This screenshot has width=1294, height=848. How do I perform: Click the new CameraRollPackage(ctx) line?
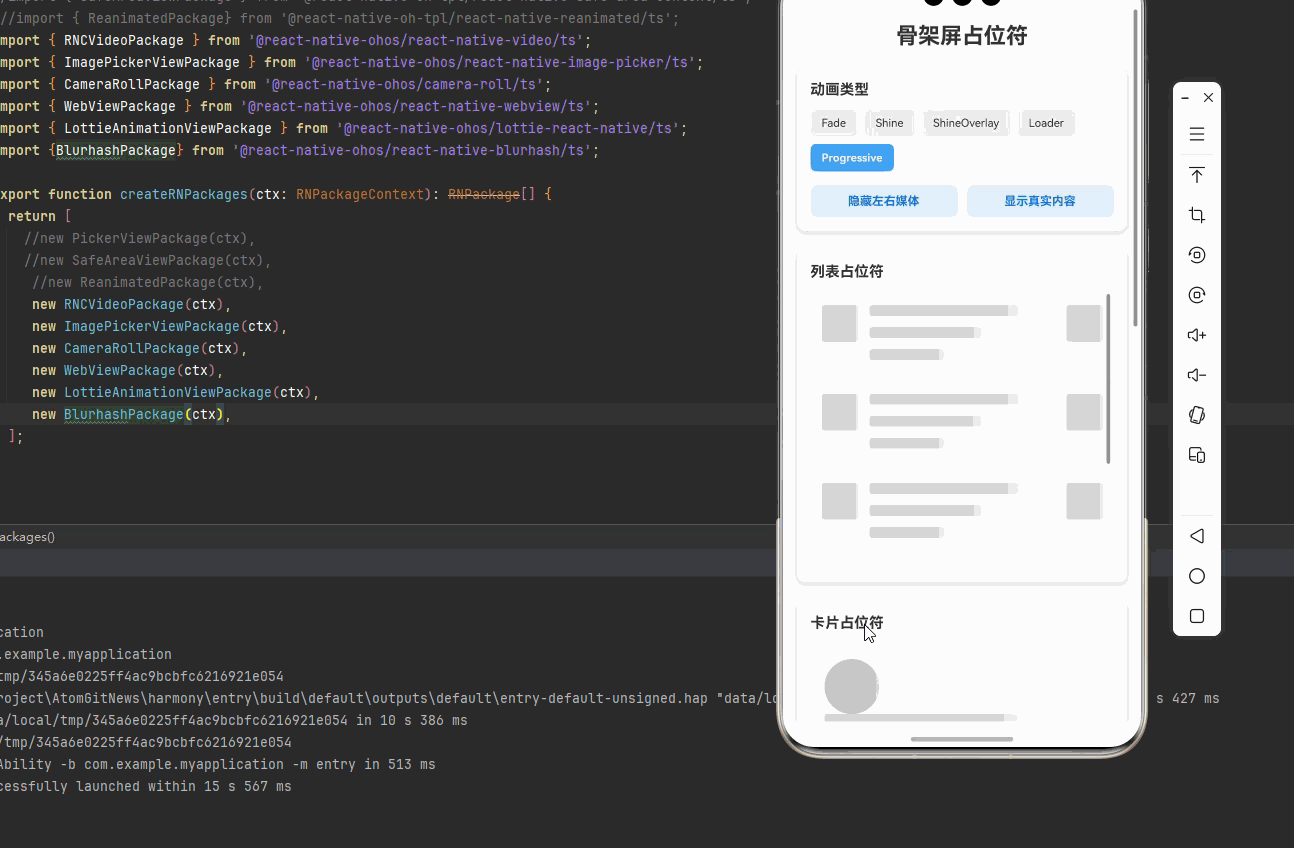[140, 348]
